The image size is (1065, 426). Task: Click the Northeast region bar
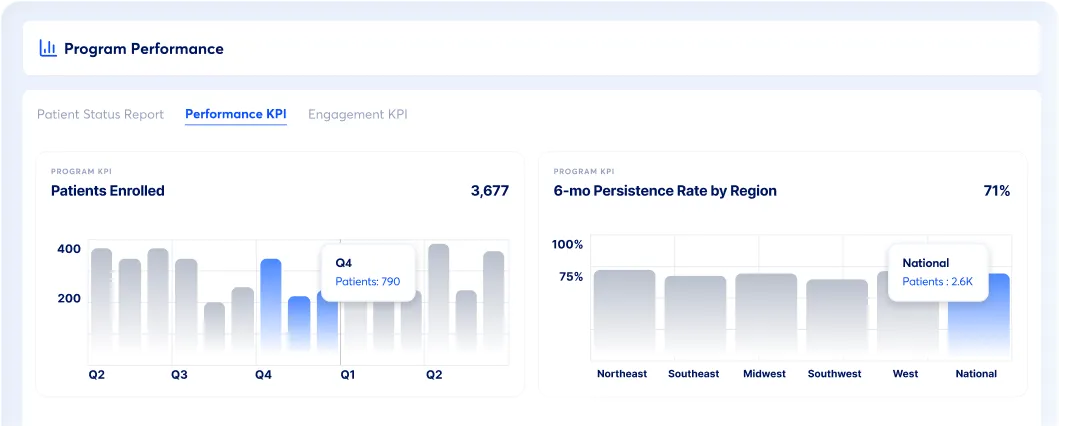[625, 313]
